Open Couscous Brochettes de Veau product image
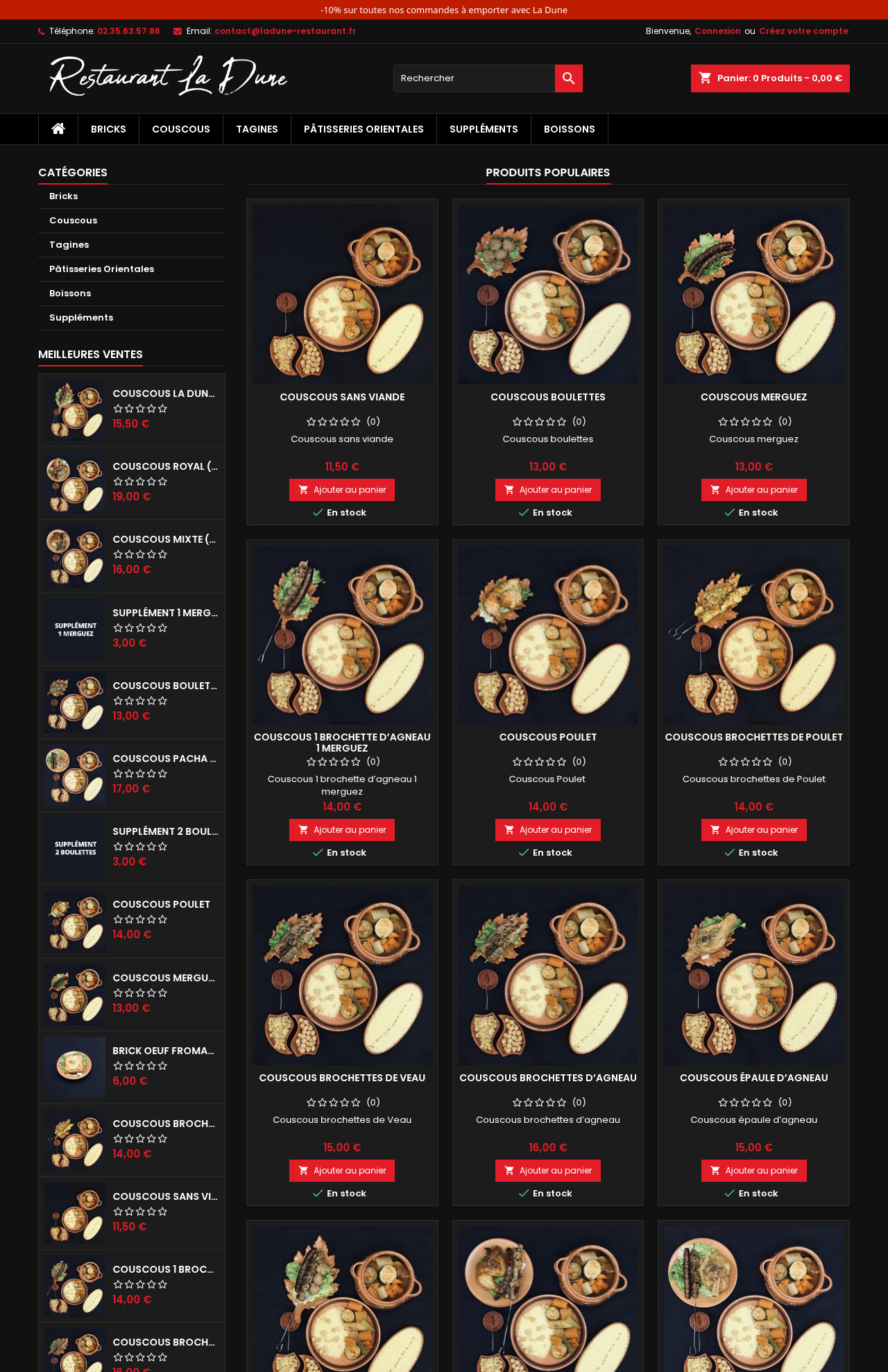This screenshot has width=888, height=1372. pos(342,975)
